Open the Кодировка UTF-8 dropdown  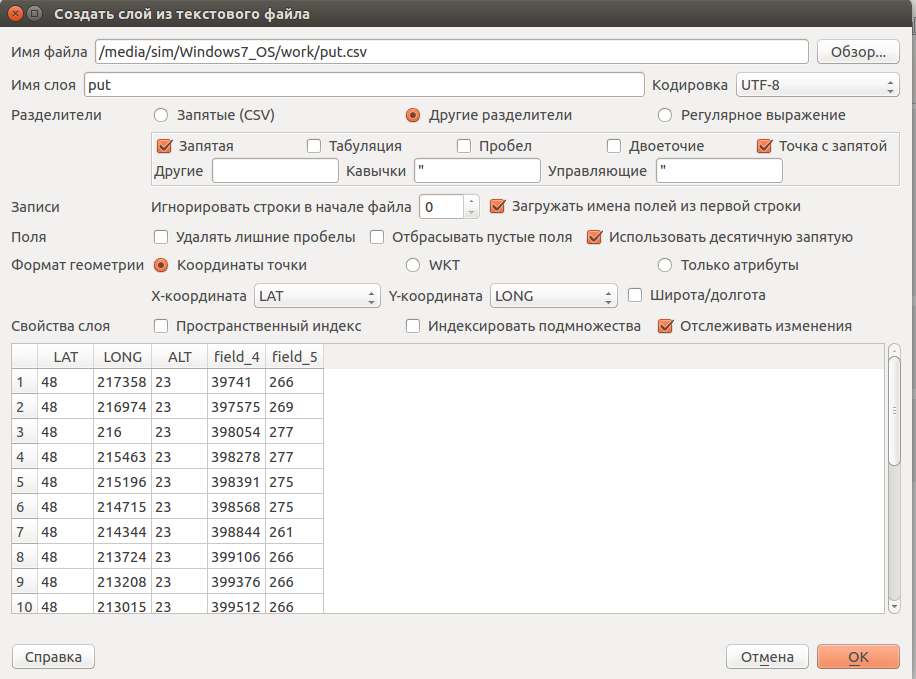[817, 86]
